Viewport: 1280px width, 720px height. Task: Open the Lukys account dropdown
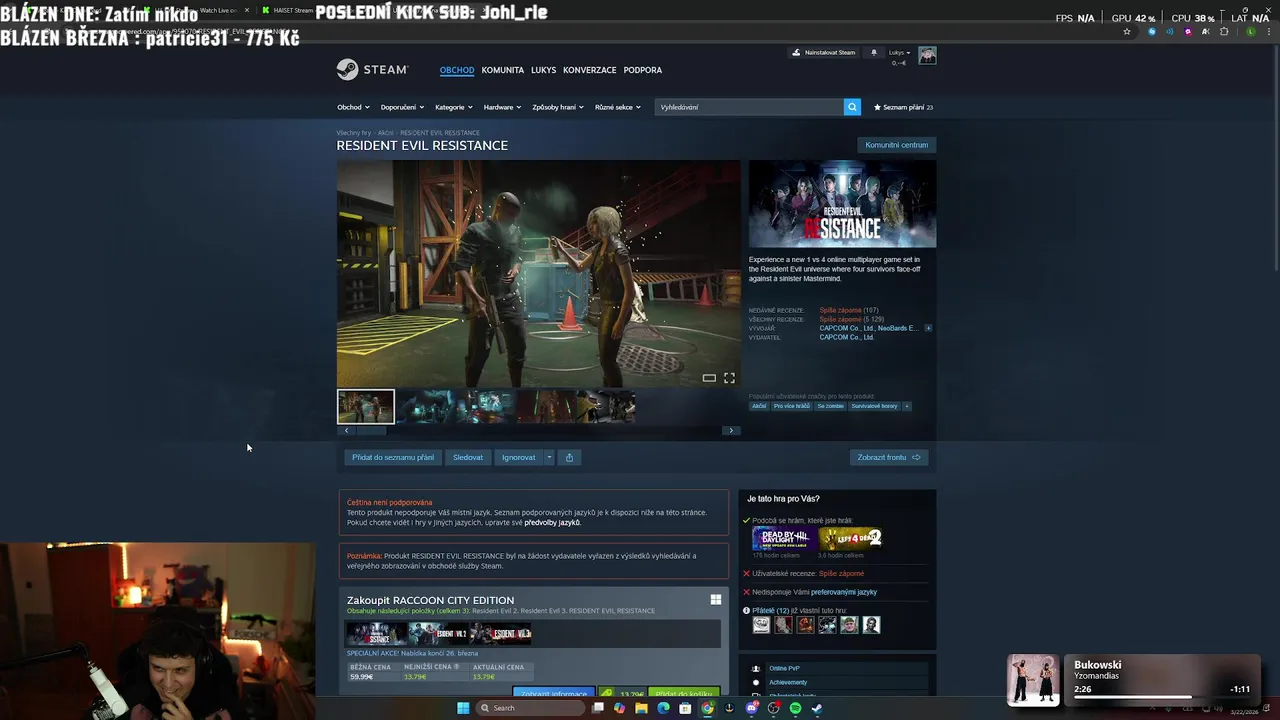(x=899, y=52)
